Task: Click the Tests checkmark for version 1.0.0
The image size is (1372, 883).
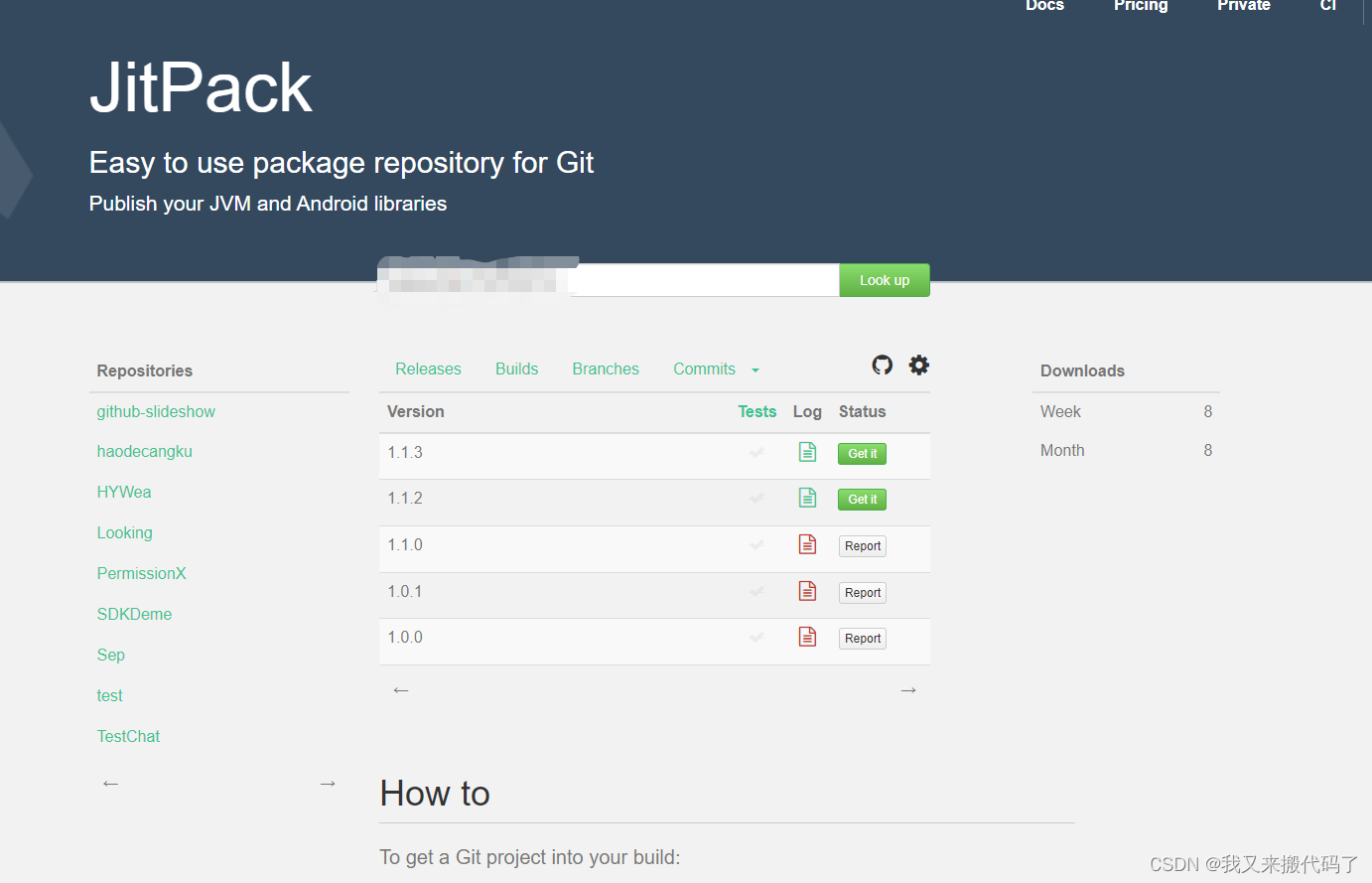Action: pos(756,636)
